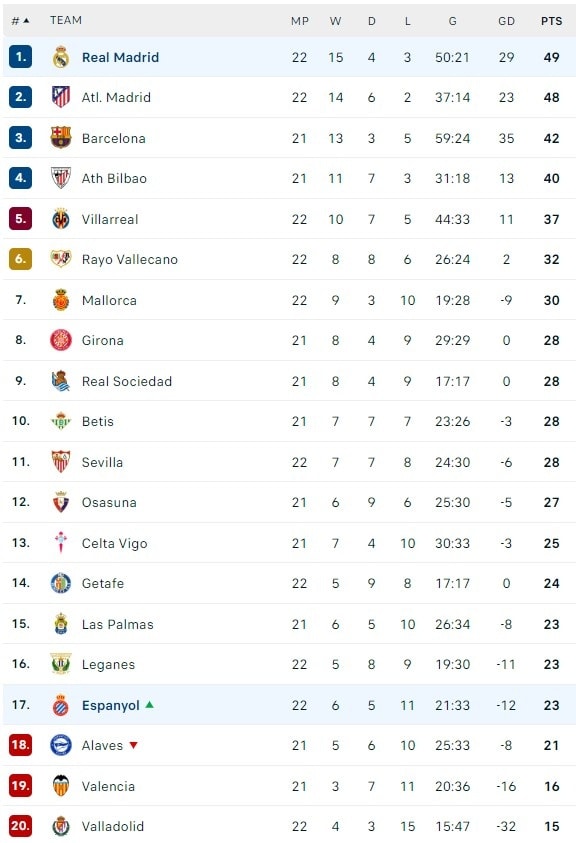This screenshot has width=576, height=843.
Task: Click the red rank 20 badge
Action: tap(20, 826)
